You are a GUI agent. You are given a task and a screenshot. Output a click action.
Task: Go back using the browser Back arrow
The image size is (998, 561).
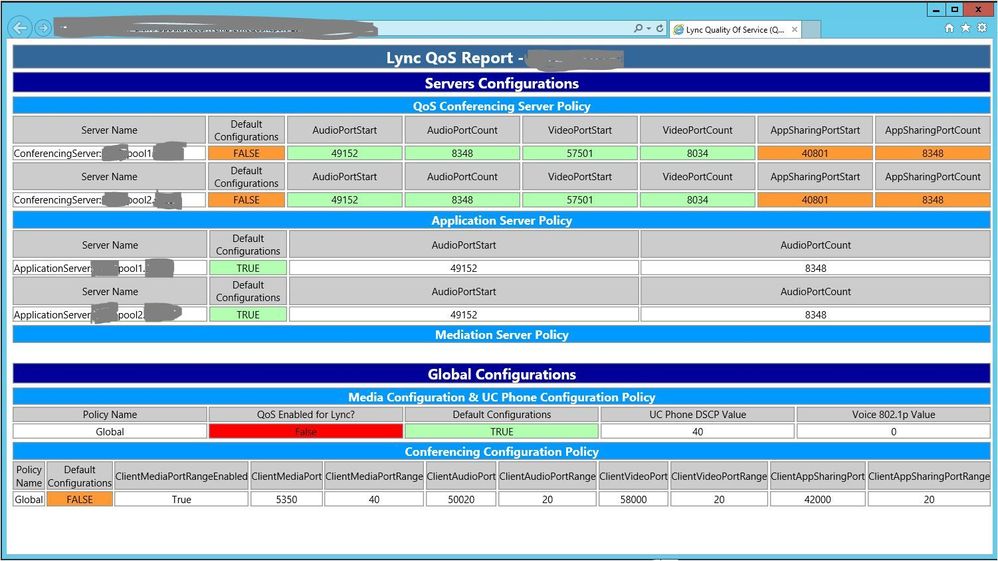20,28
